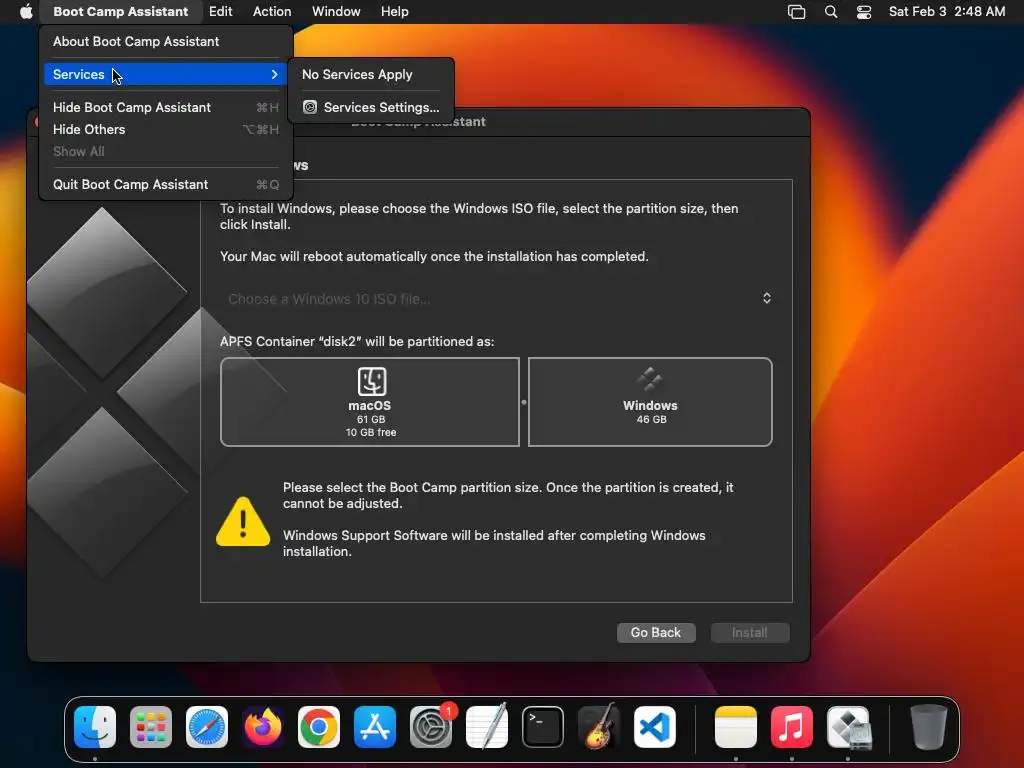Open the Help menu
This screenshot has width=1024, height=768.
coord(394,11)
